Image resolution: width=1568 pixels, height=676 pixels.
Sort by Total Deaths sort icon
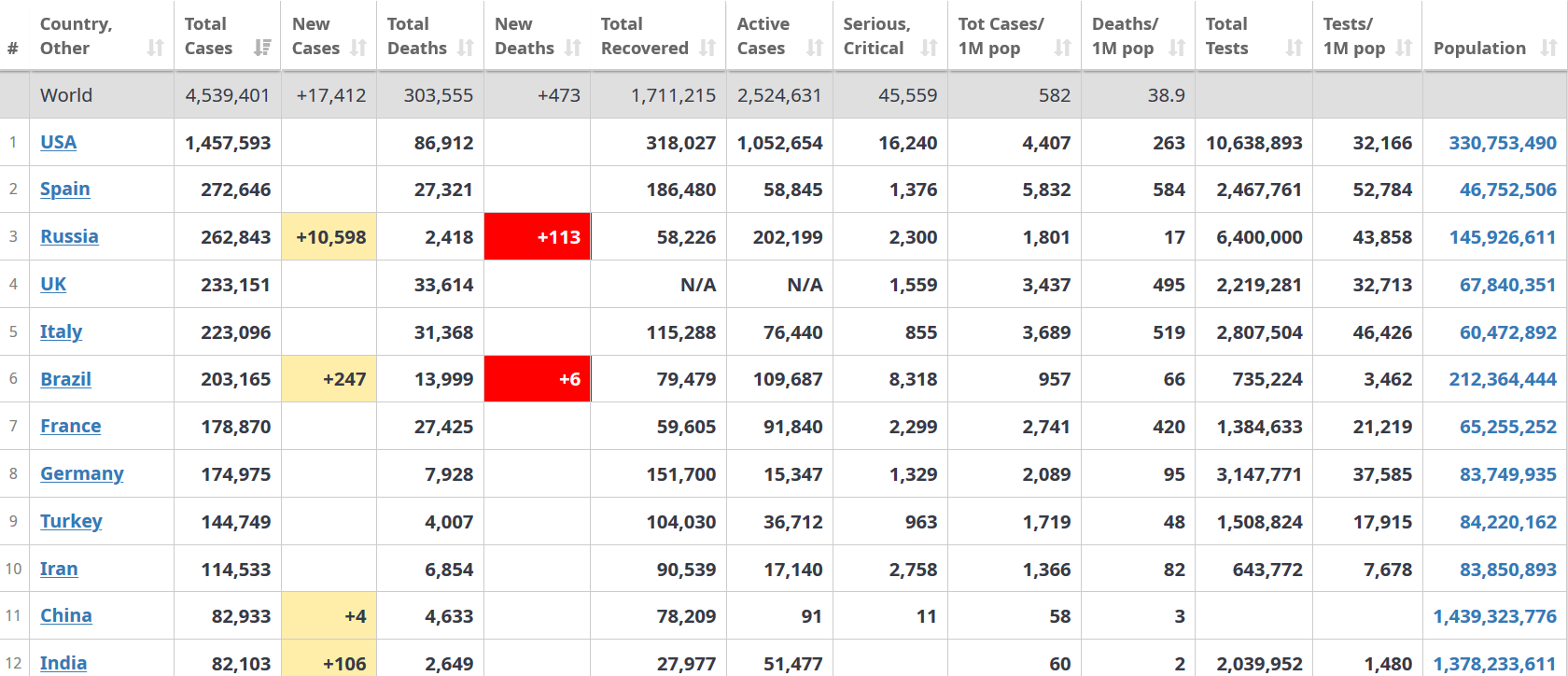coord(466,48)
